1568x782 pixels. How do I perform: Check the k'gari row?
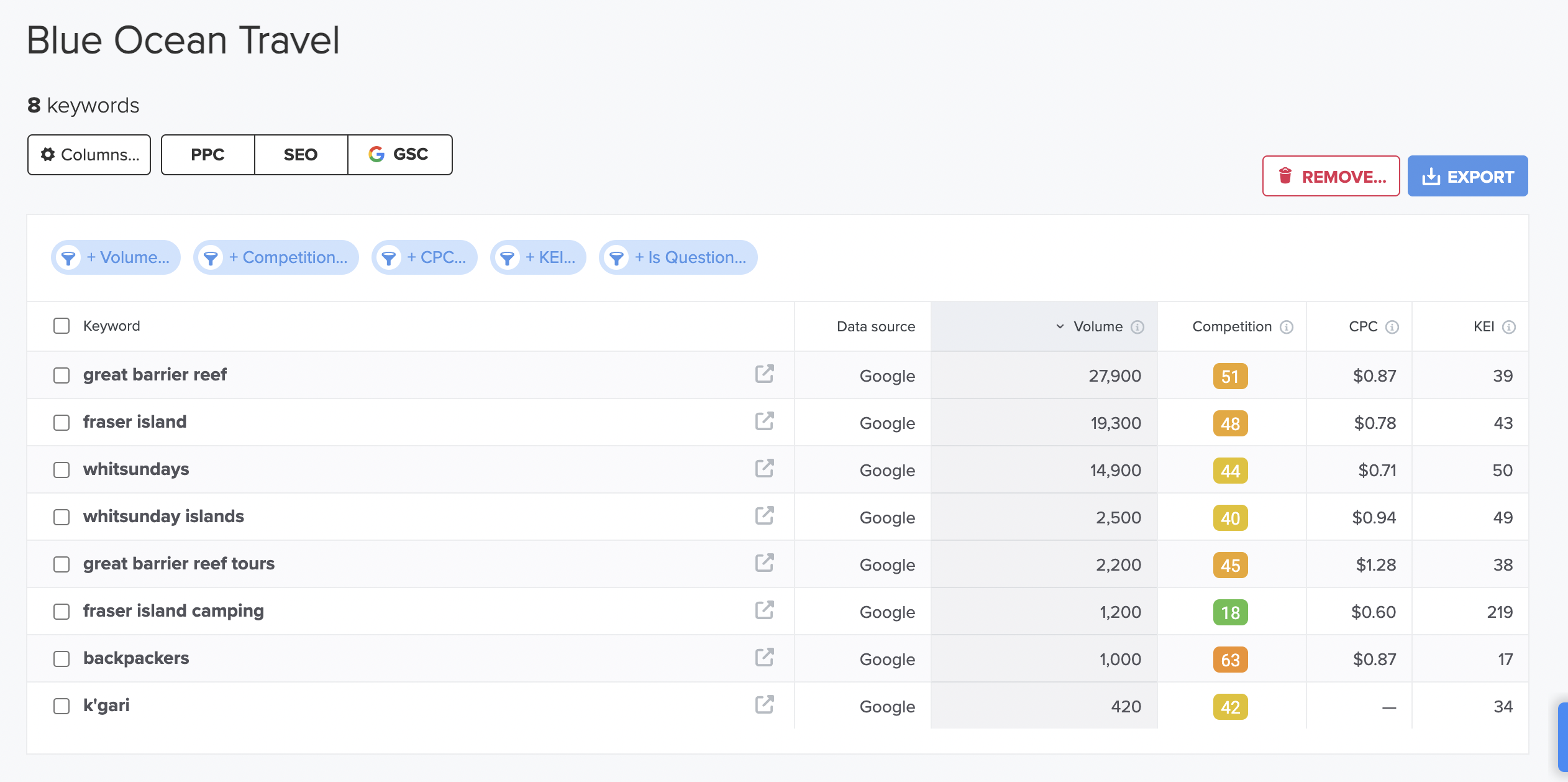point(62,706)
